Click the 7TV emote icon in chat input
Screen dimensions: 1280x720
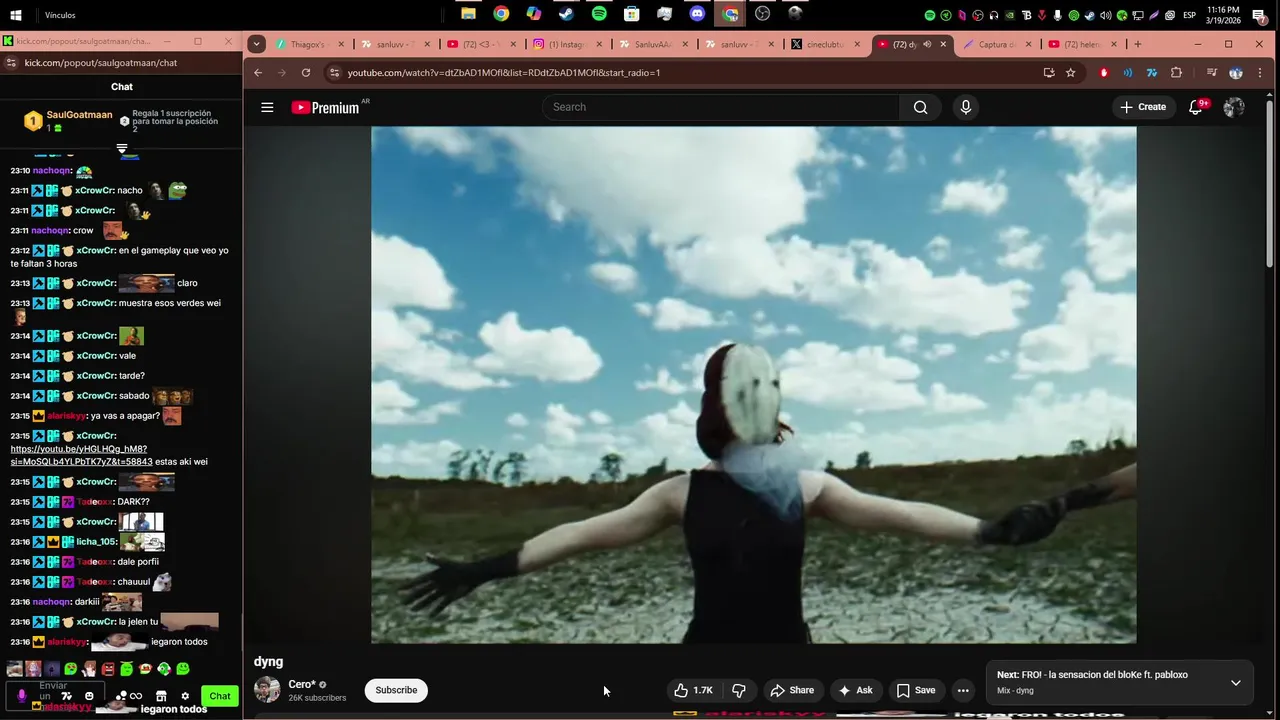[67, 696]
